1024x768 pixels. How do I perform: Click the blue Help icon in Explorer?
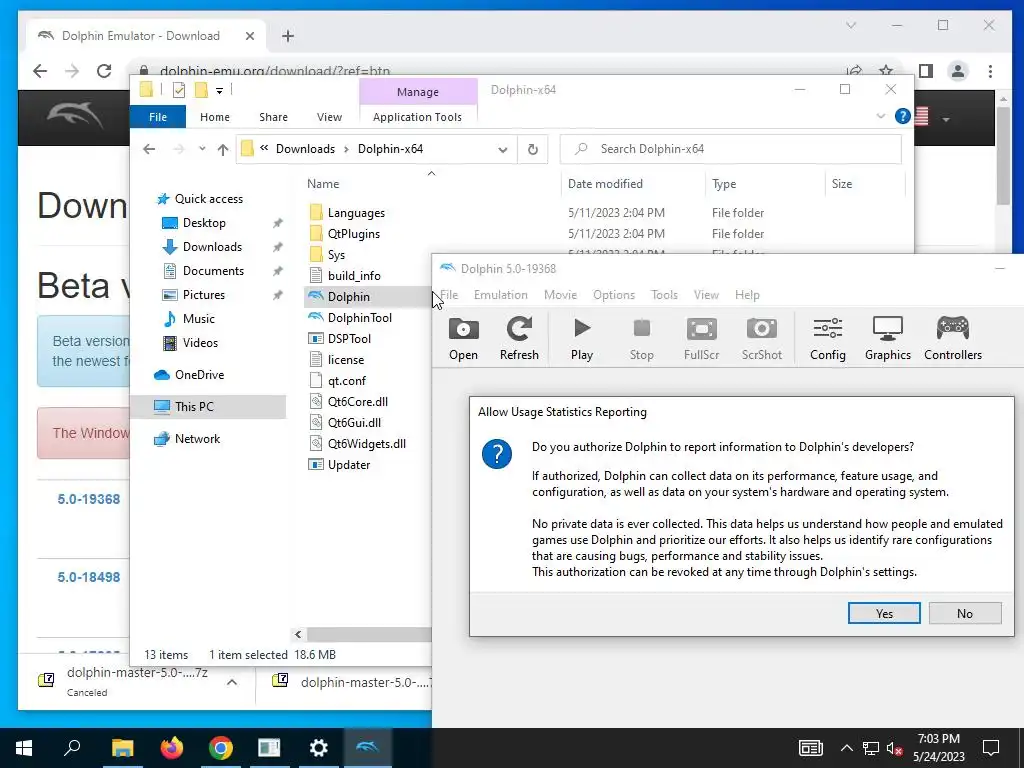coord(902,116)
